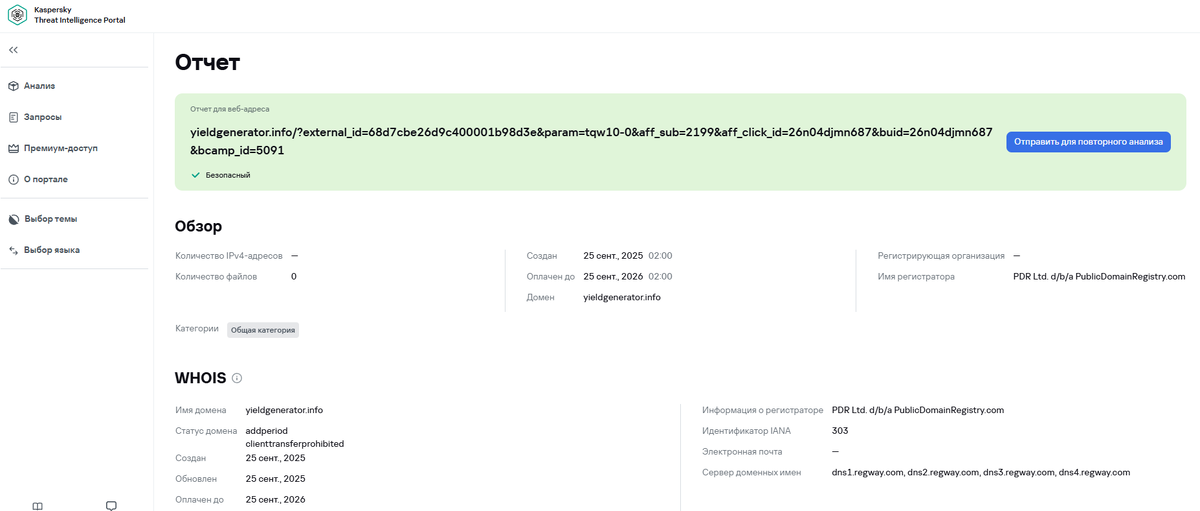Click the green checkmark next to Безопасный
The height and width of the screenshot is (511, 1200).
tap(196, 175)
